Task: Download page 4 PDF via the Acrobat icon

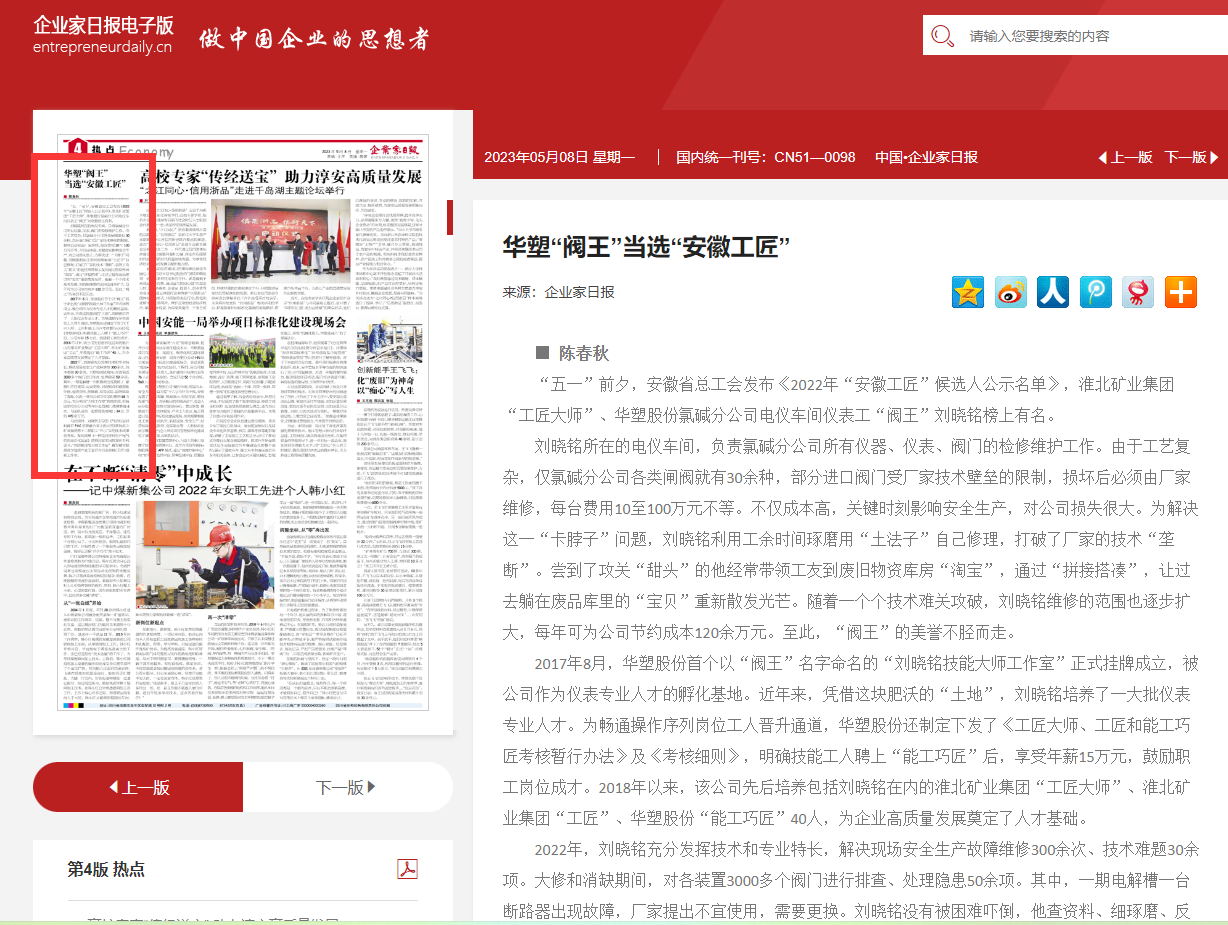Action: [x=407, y=868]
